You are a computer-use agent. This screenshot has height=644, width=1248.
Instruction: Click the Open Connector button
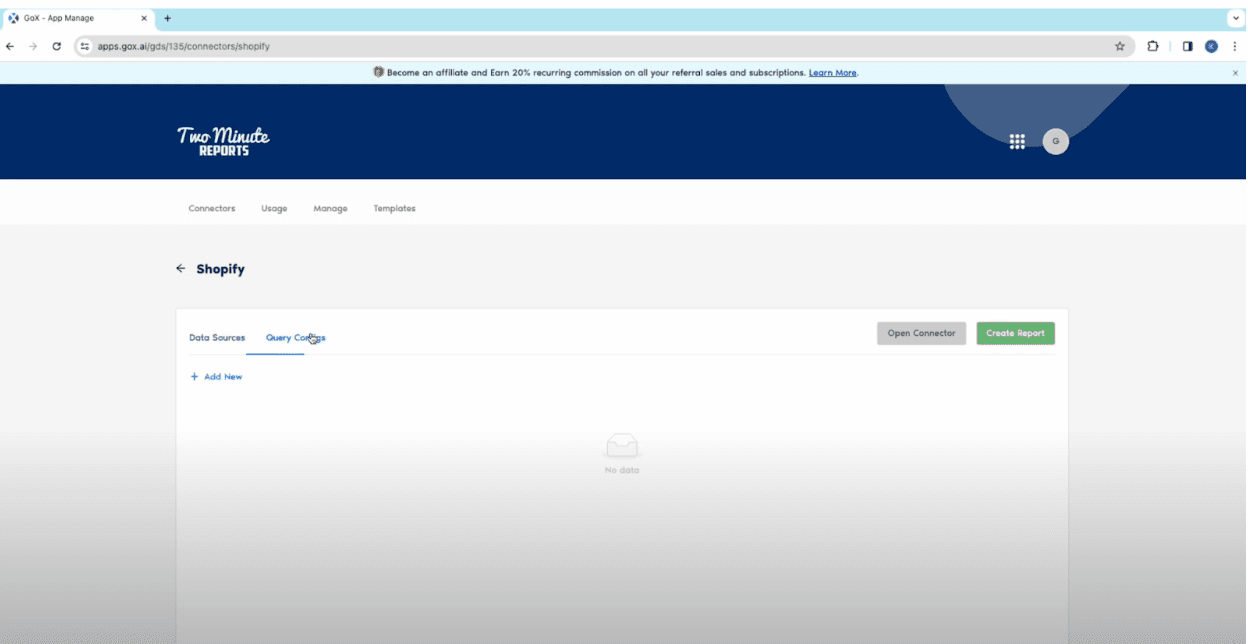pyautogui.click(x=921, y=333)
